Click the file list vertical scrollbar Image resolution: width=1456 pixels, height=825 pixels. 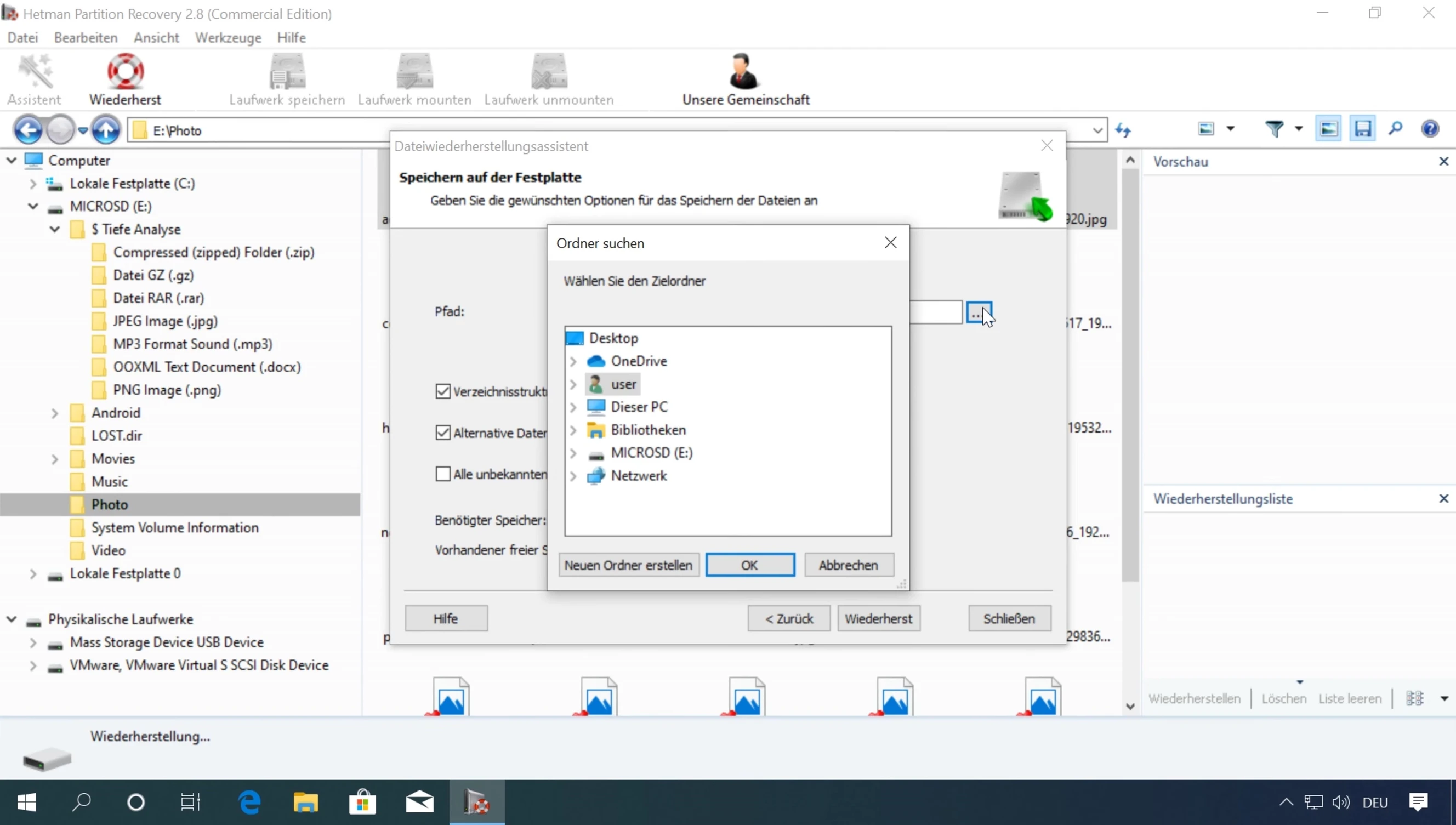1130,374
